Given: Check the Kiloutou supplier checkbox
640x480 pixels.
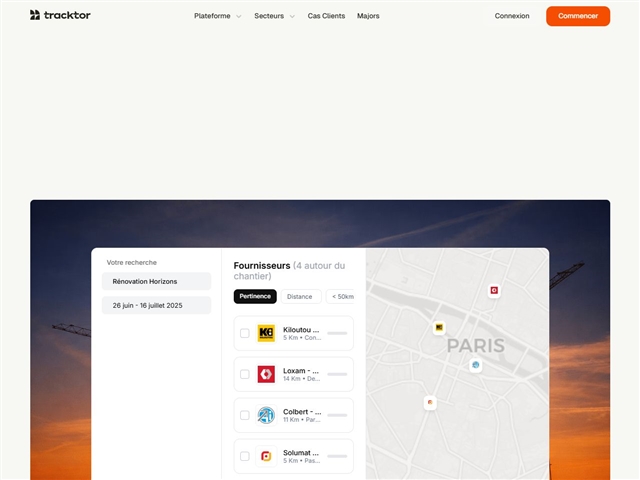Looking at the screenshot, I should tap(245, 333).
